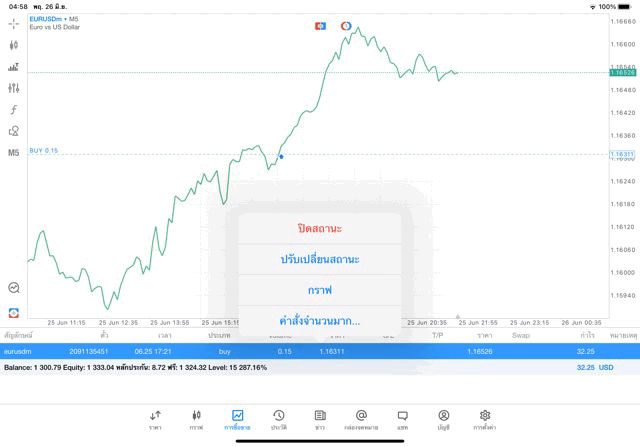Open chart type candlestick icon
This screenshot has width=640, height=447.
(14, 45)
